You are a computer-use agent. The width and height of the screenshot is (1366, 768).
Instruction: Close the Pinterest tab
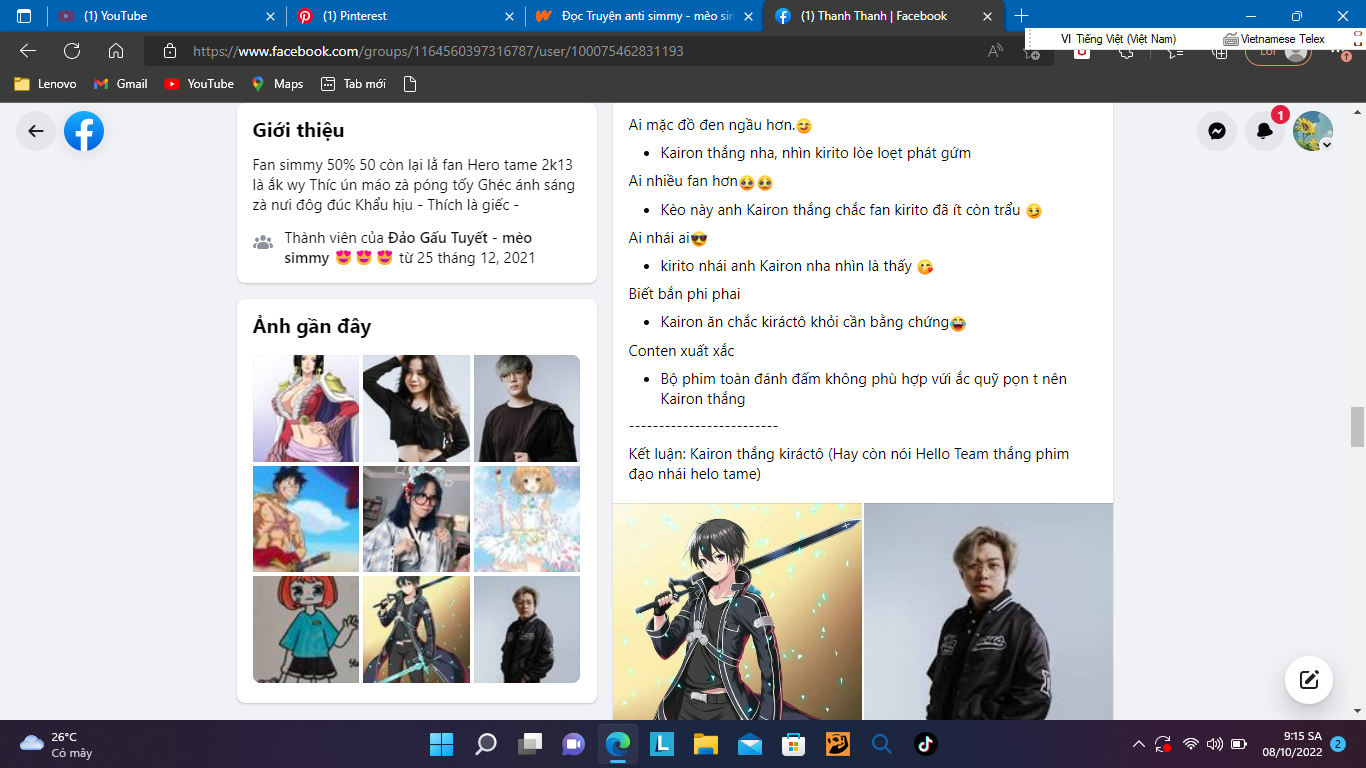tap(509, 16)
